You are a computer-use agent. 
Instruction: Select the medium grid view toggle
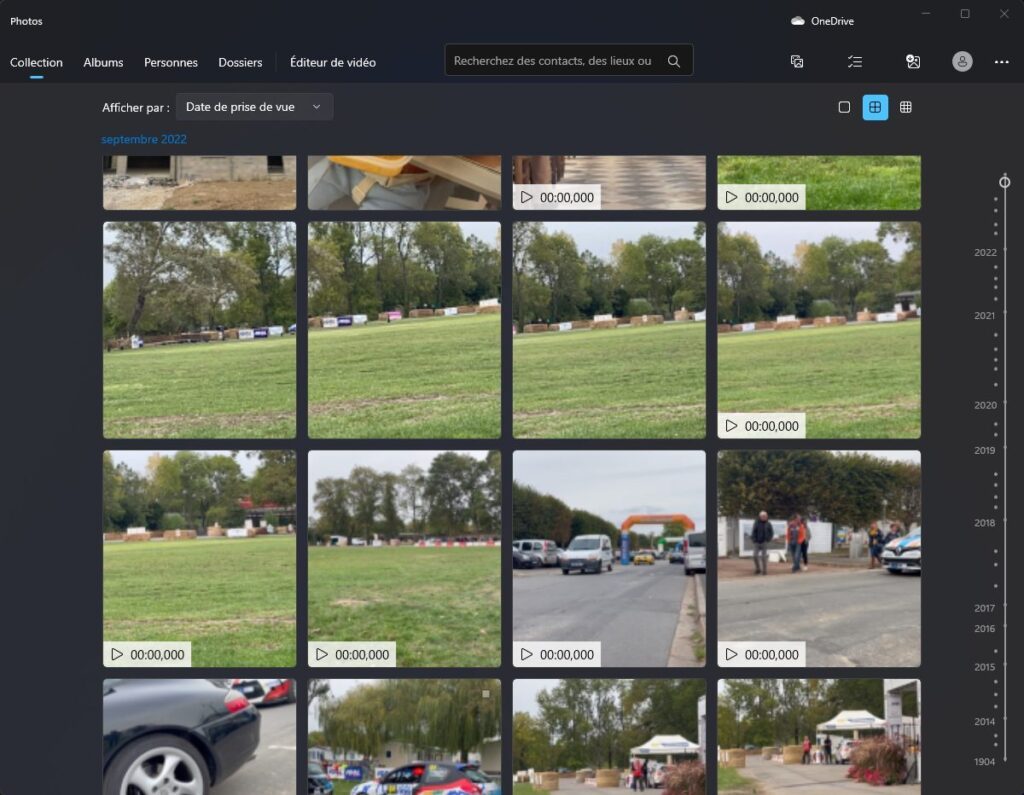coord(875,107)
